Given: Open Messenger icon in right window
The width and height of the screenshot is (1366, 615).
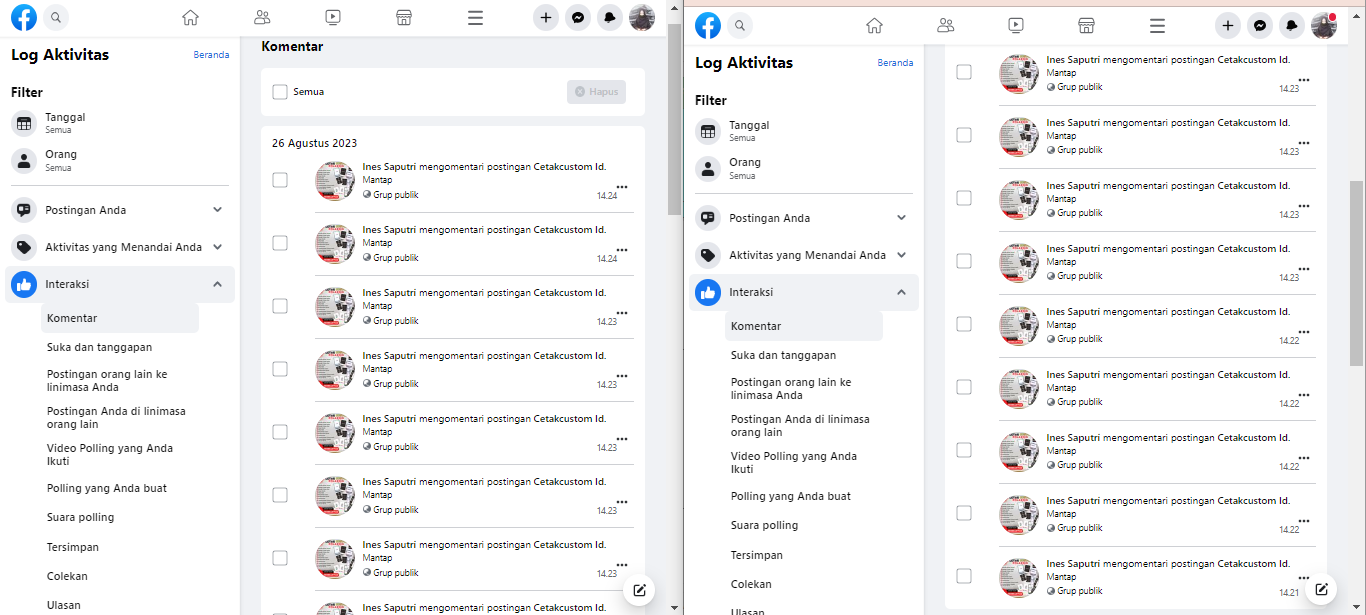Looking at the screenshot, I should (x=1260, y=25).
